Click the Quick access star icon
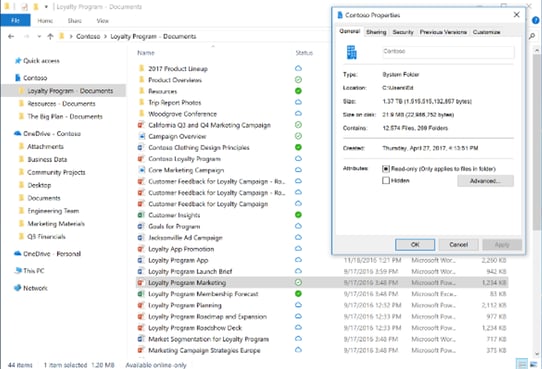Screen dimensions: 542x369 click(x=18, y=61)
